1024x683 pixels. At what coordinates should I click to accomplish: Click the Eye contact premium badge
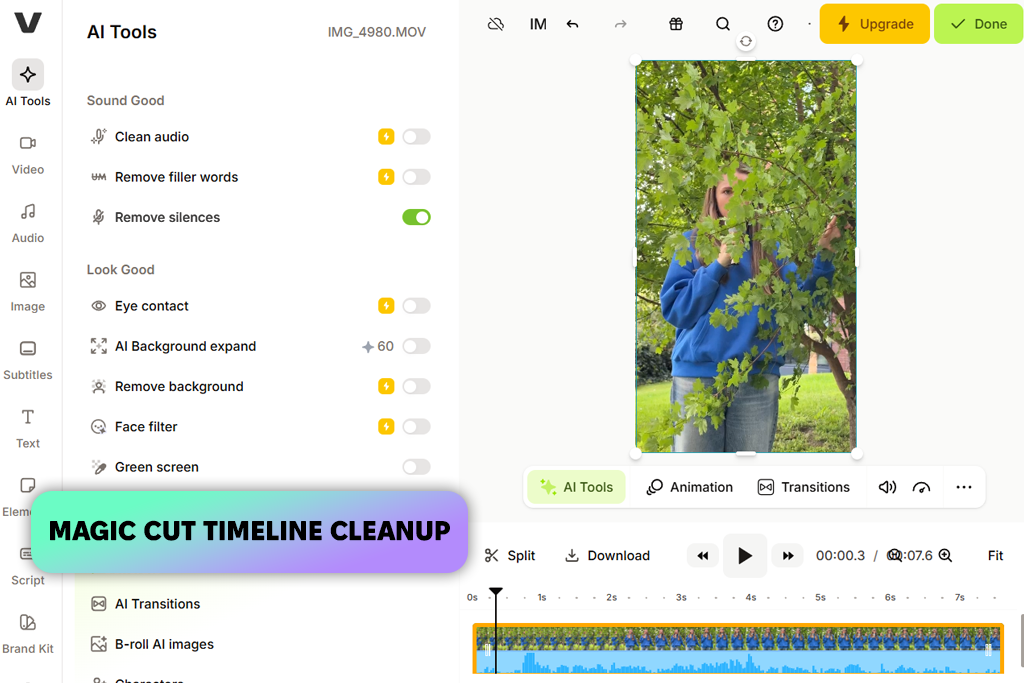[x=386, y=306]
